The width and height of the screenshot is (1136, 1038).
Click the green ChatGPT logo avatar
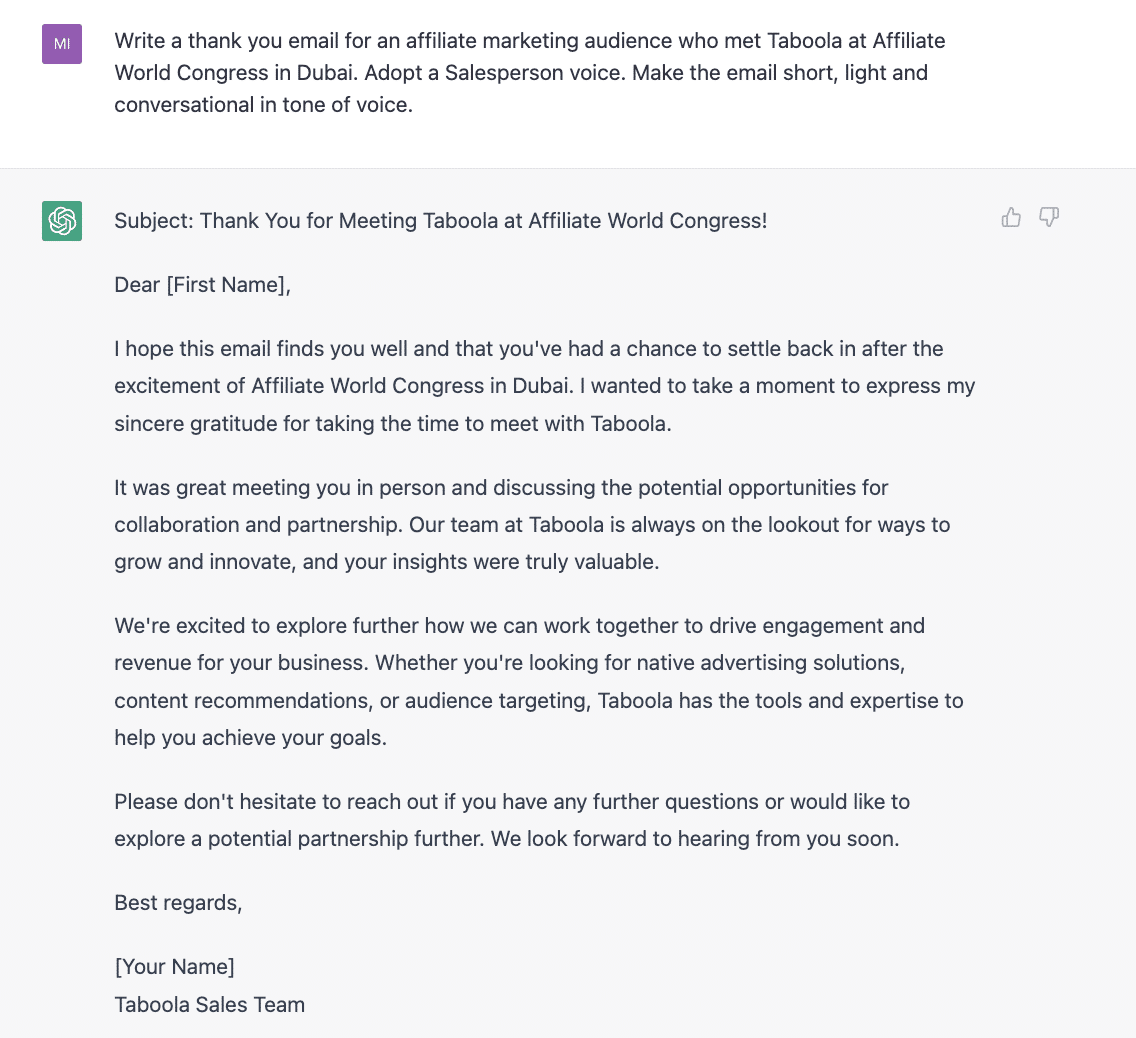click(62, 220)
